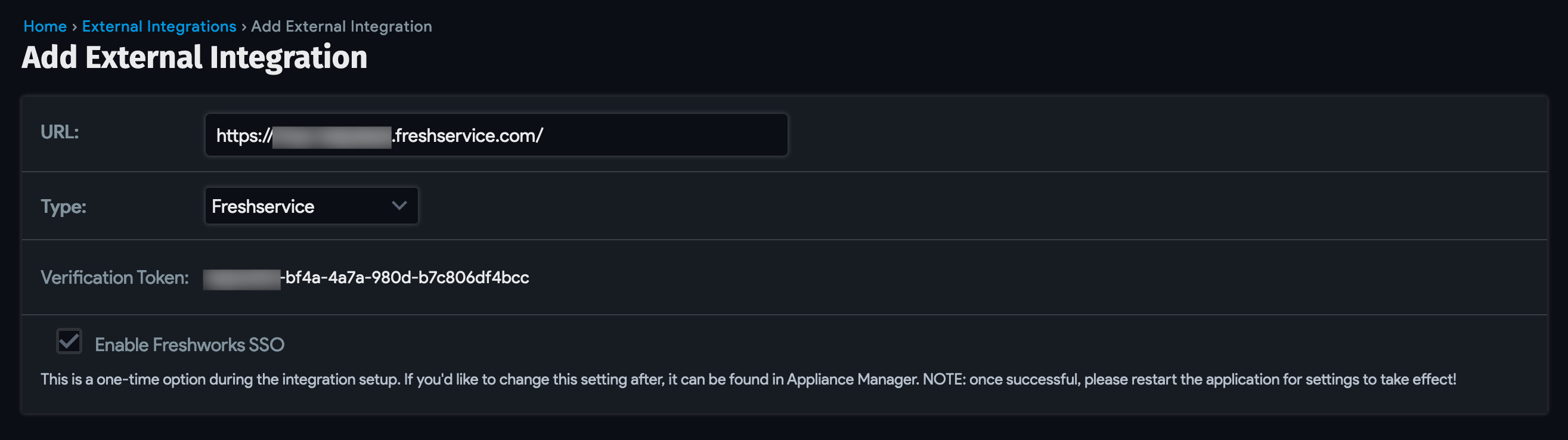Select the freshservice.com URL text box
Screen dimensions: 1568x440
496,135
